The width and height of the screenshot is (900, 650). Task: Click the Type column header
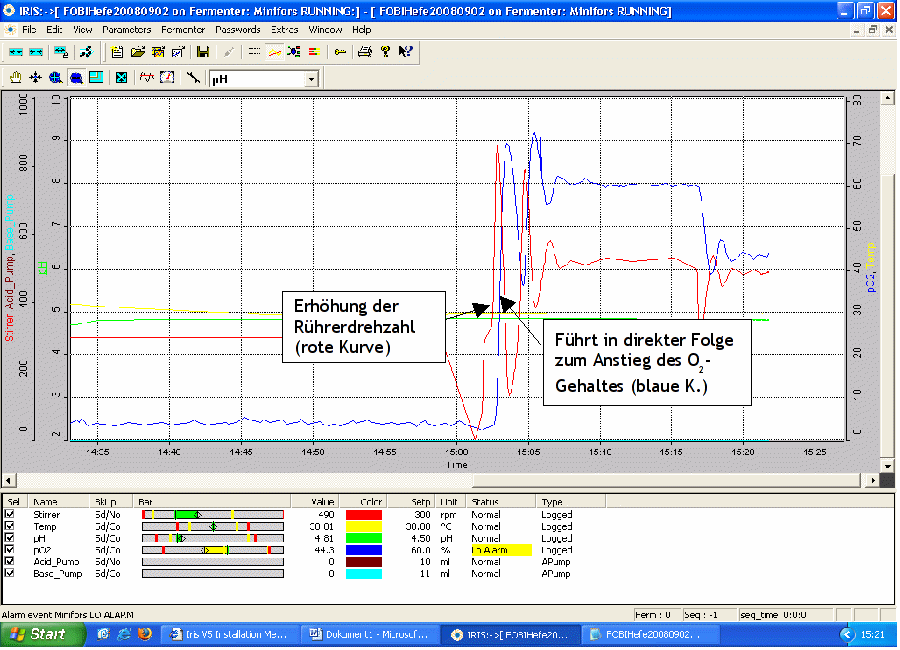click(x=570, y=502)
